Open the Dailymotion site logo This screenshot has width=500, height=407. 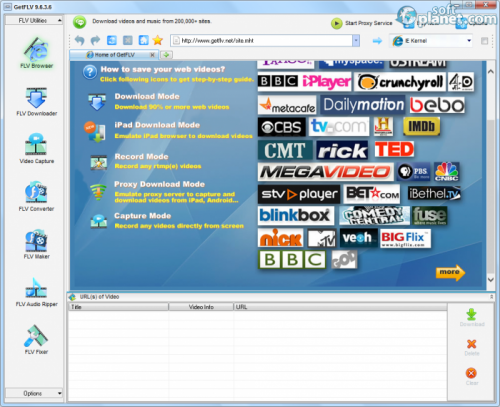tap(363, 105)
